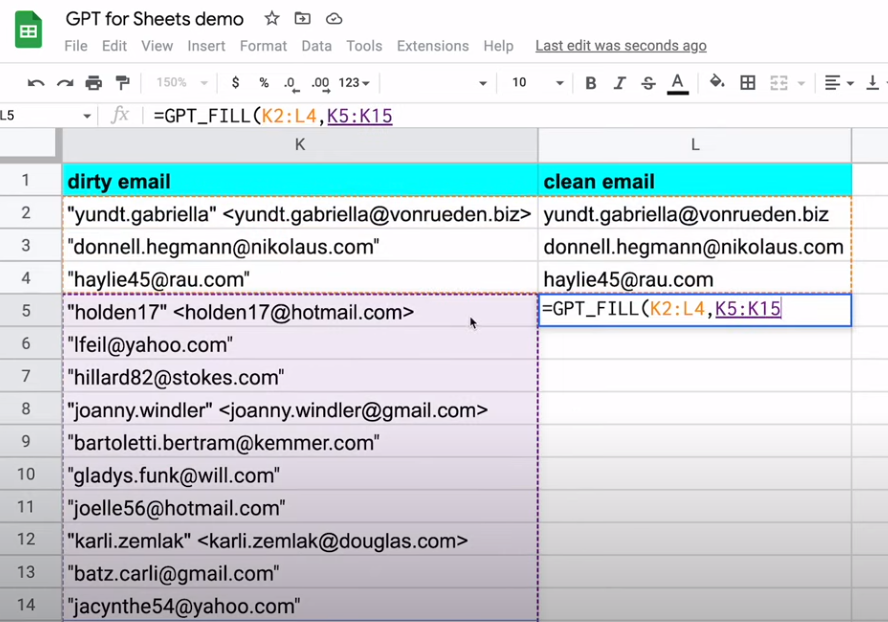Open the Extensions menu

[x=433, y=46]
